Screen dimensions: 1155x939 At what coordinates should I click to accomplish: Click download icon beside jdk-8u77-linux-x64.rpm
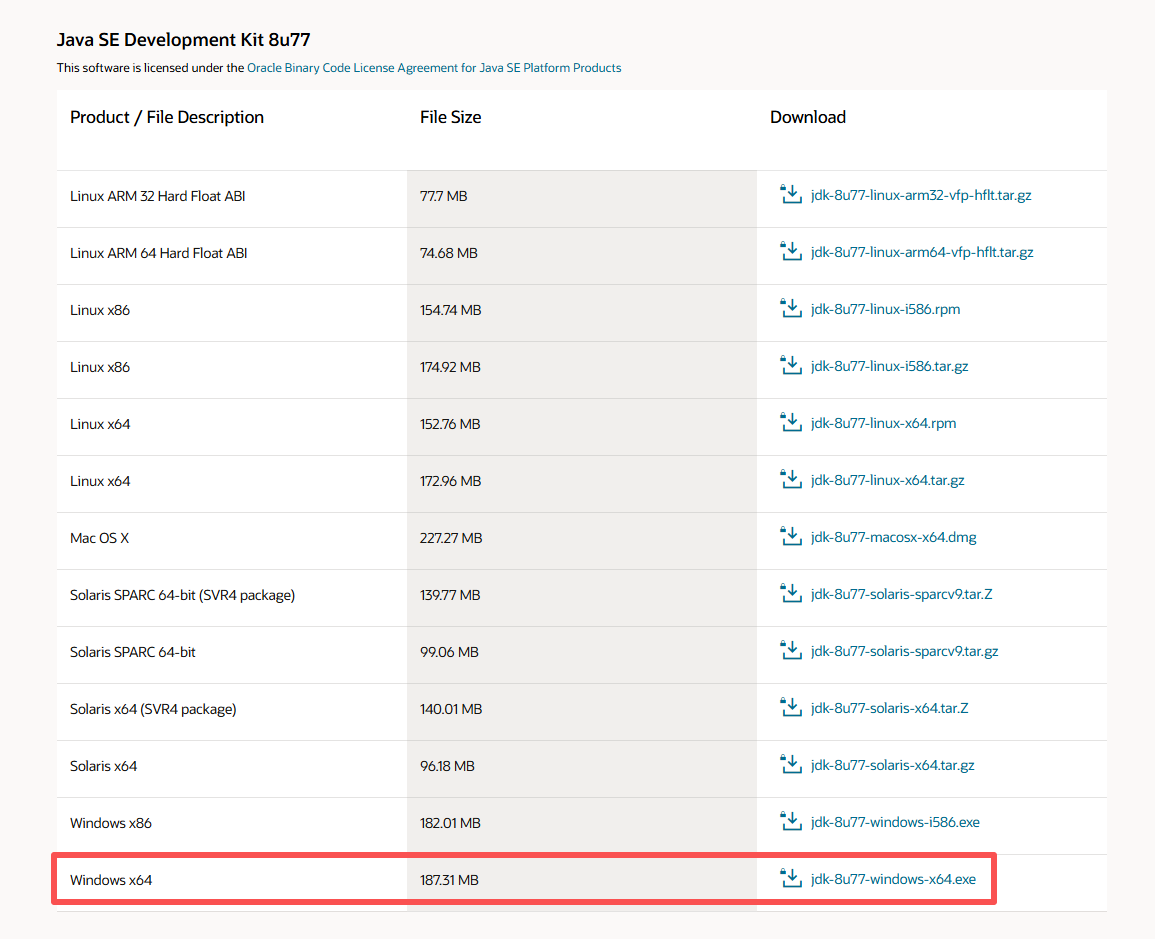pos(791,423)
